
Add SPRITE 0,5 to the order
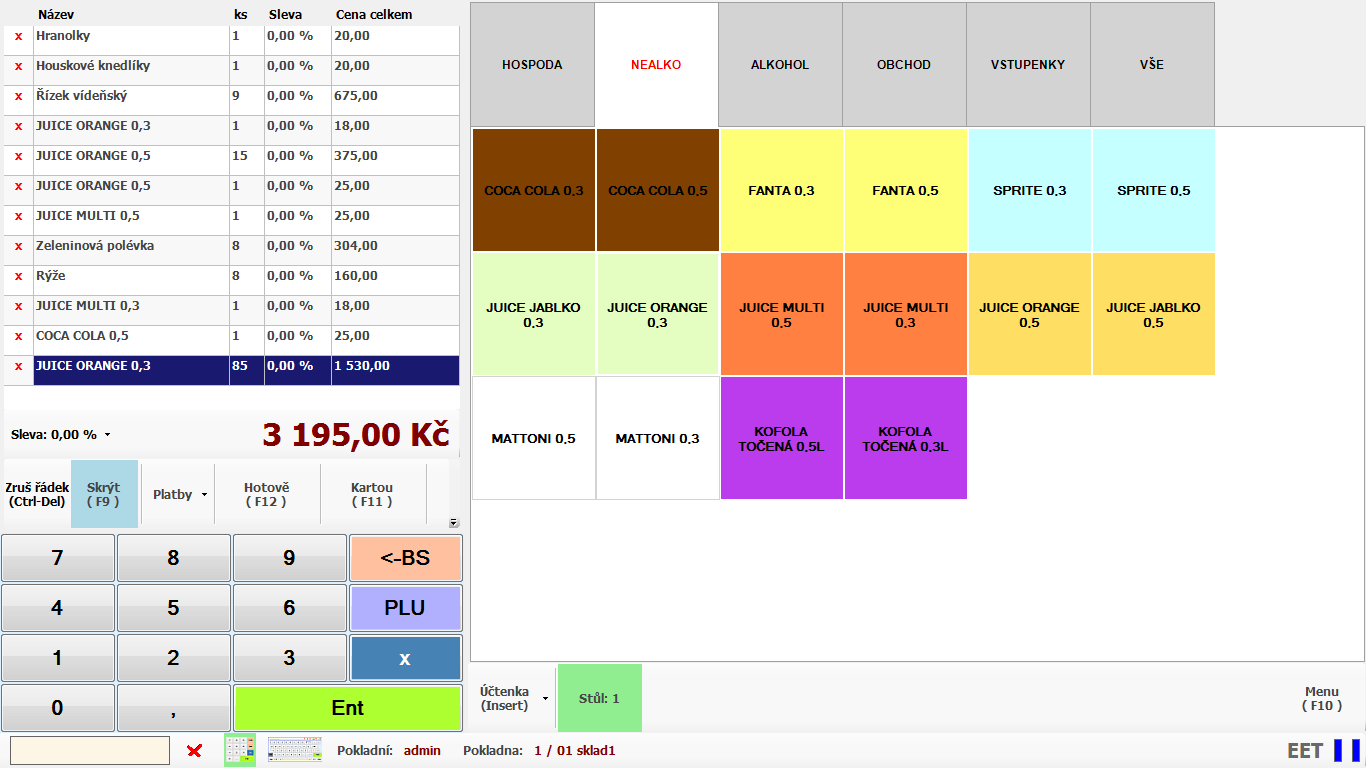[x=1154, y=190]
